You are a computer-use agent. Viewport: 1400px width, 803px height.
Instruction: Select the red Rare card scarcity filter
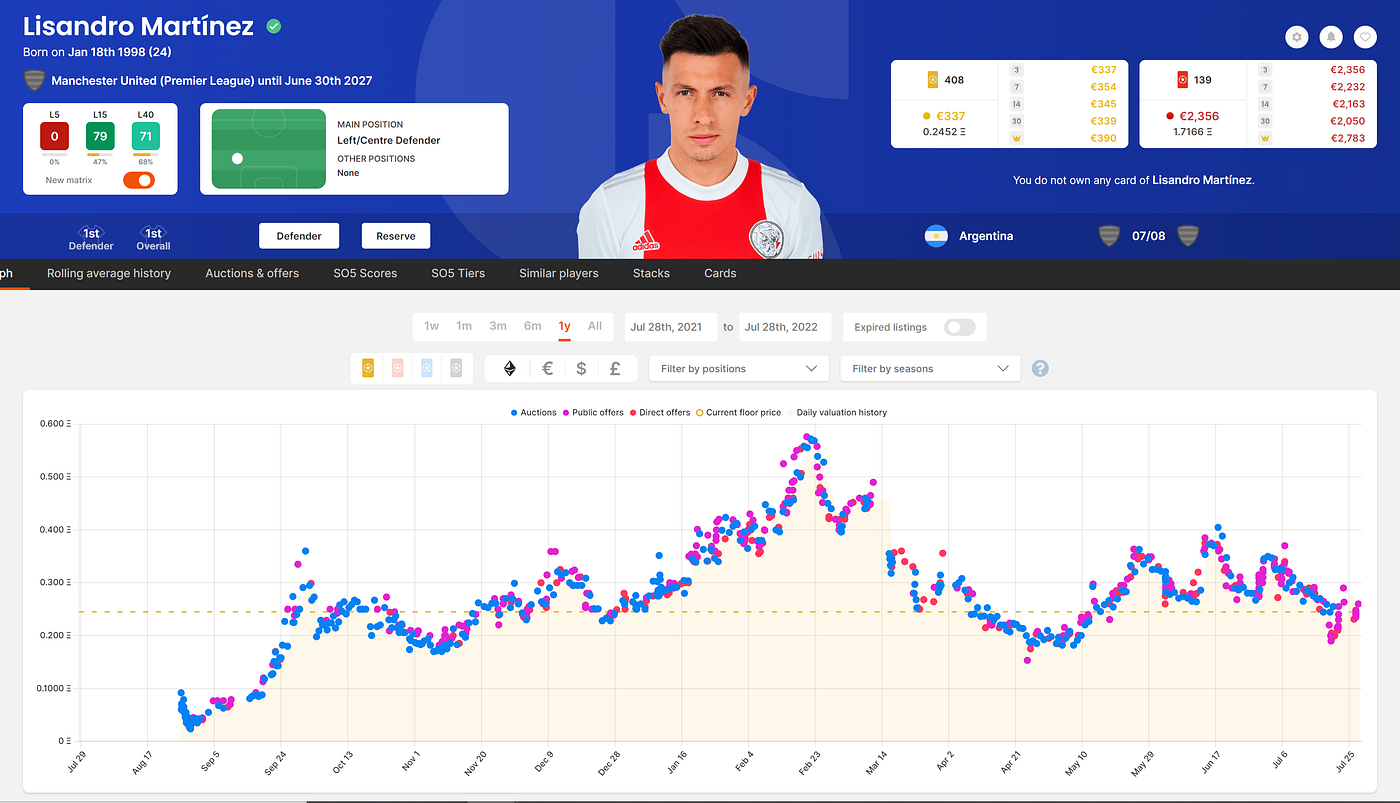(398, 368)
